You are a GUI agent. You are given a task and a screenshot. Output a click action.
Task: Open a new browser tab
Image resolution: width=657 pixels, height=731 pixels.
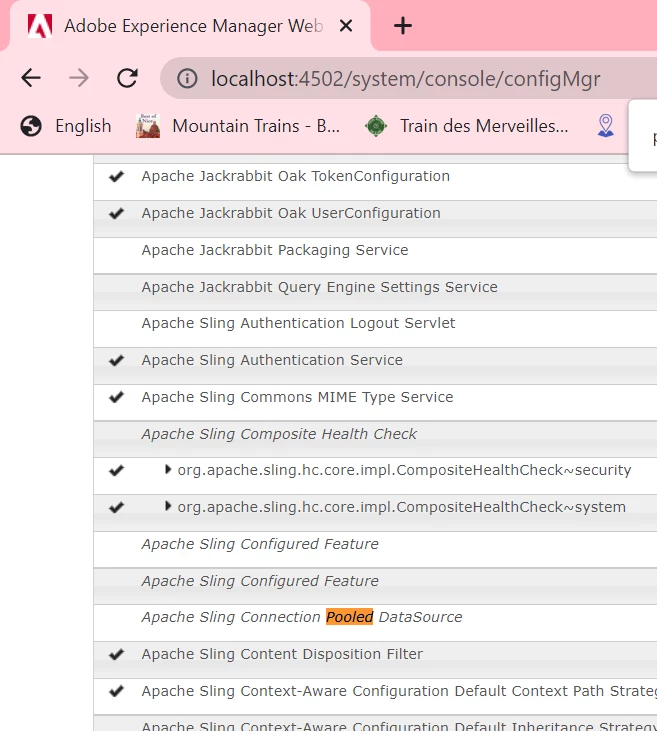coord(402,26)
